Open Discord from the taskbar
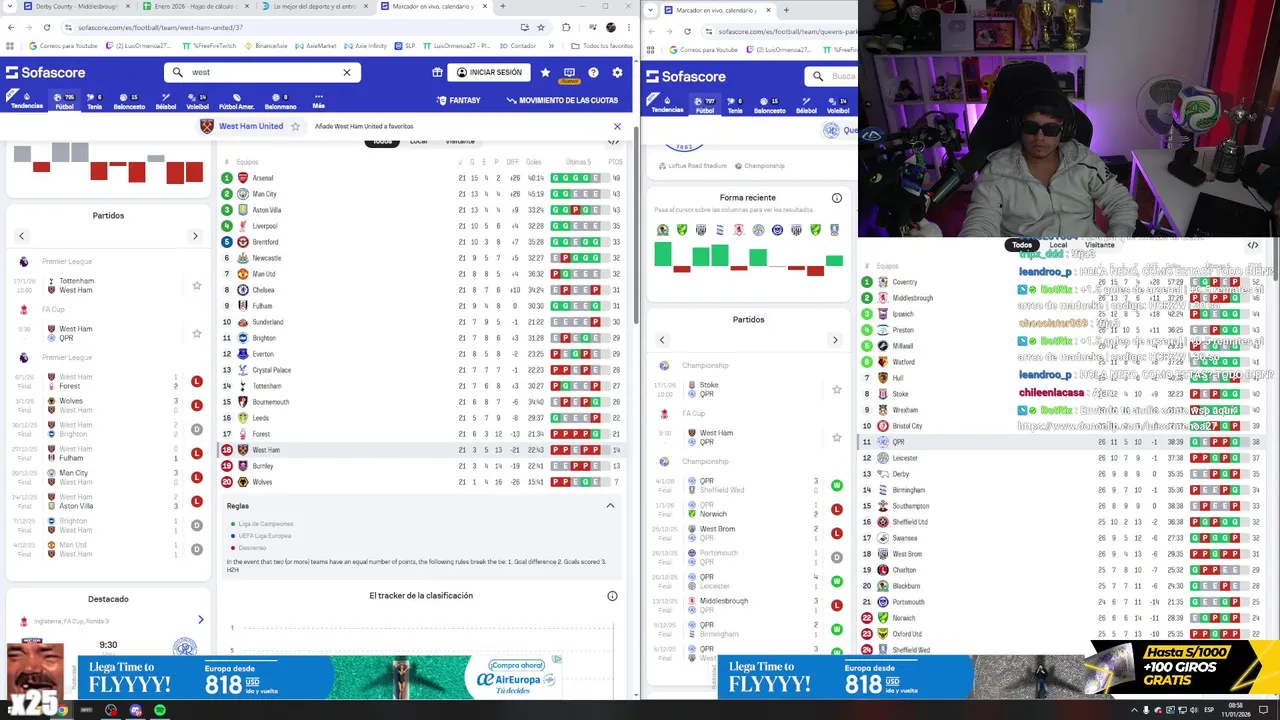Image resolution: width=1280 pixels, height=720 pixels. [x=135, y=711]
